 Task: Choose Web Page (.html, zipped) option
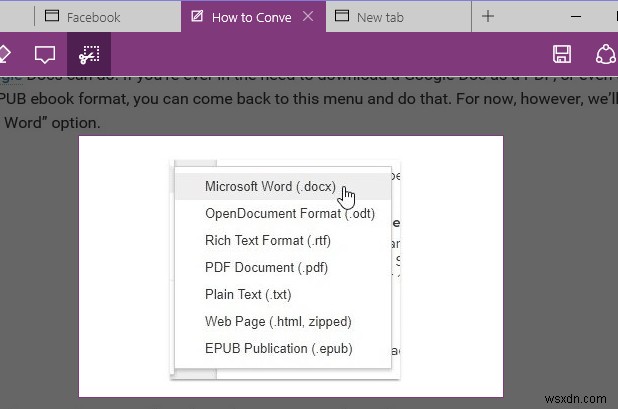tap(283, 322)
